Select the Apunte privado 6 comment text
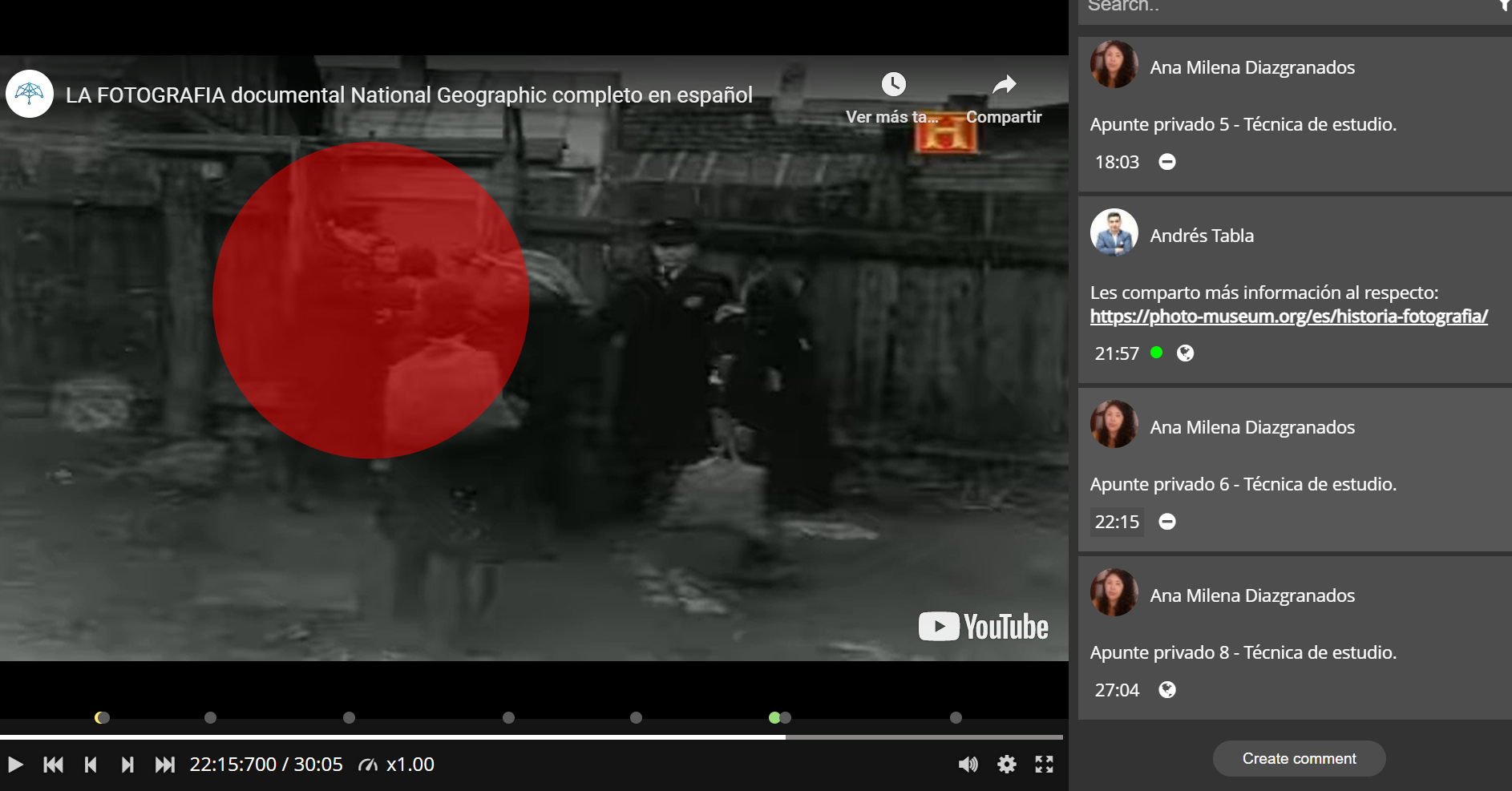 [x=1243, y=484]
